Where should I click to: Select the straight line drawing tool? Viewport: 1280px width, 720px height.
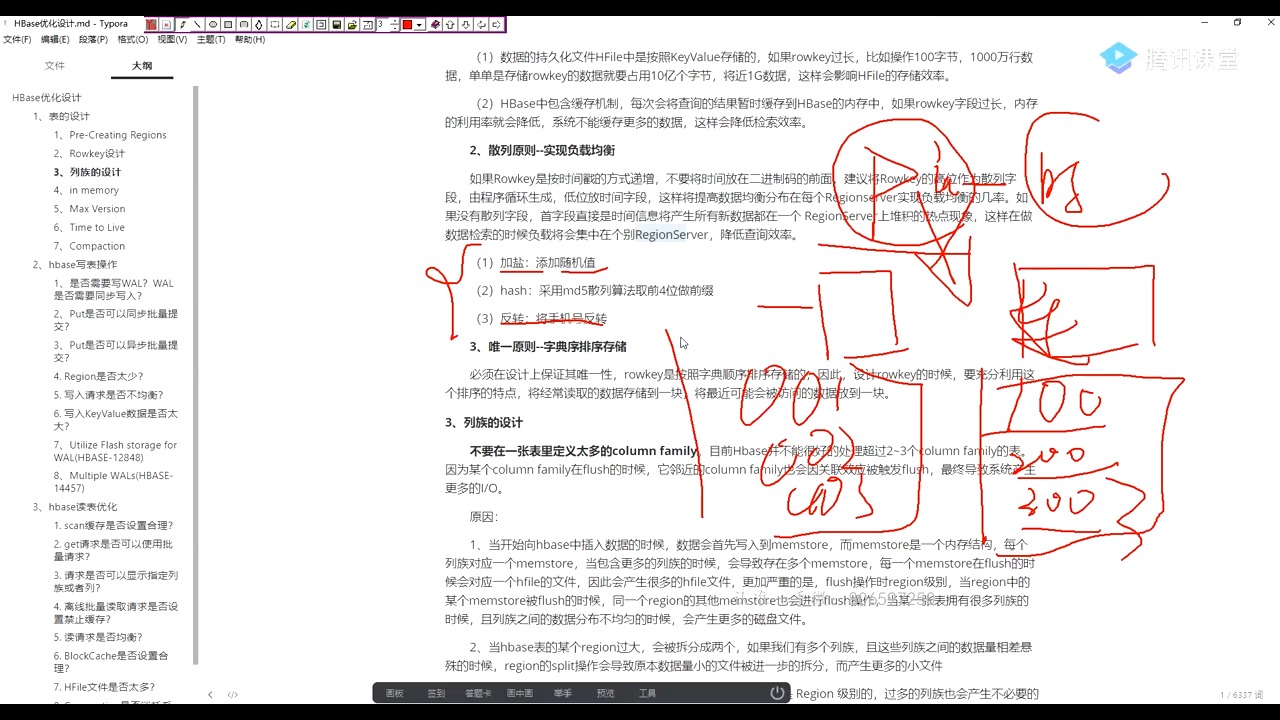click(x=198, y=24)
